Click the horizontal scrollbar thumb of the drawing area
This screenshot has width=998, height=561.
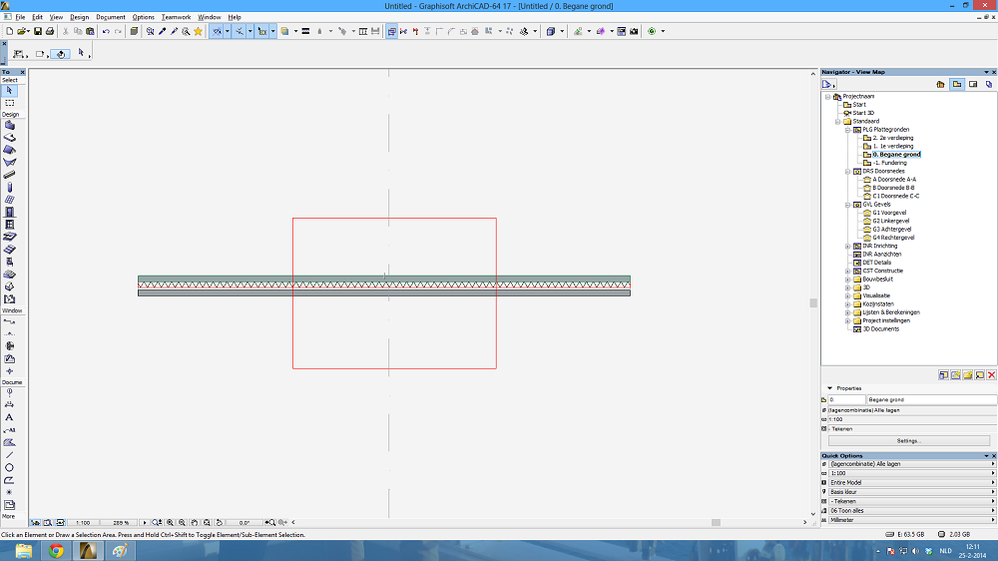[x=716, y=523]
